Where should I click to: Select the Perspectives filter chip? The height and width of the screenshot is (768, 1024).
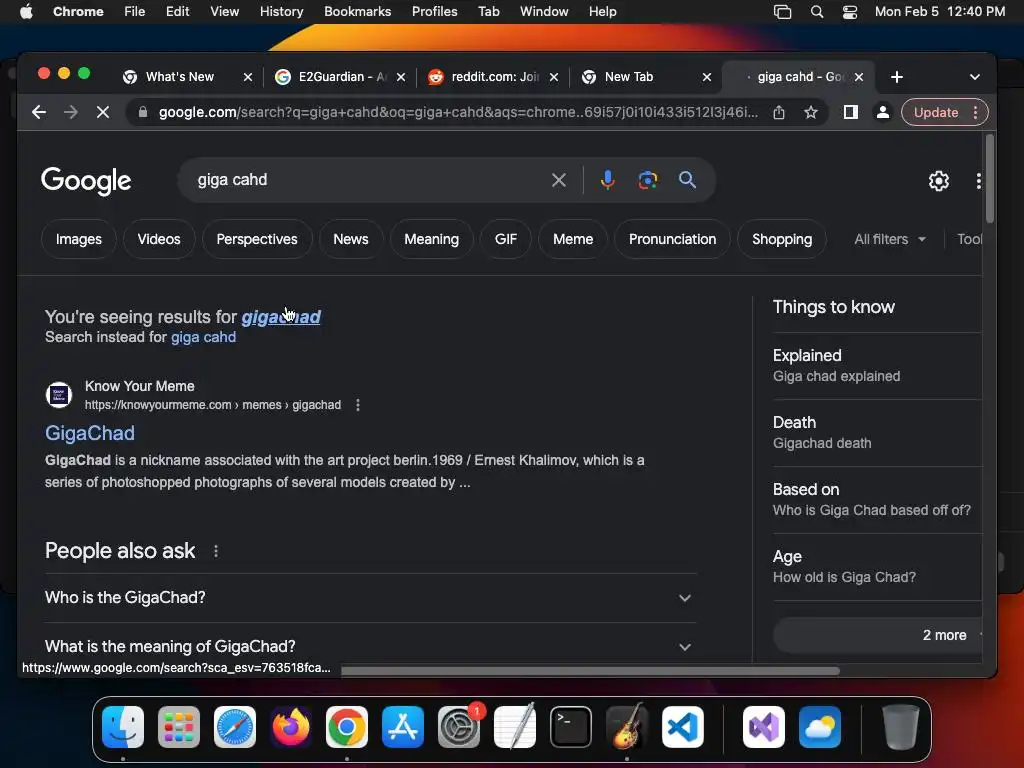pos(257,240)
